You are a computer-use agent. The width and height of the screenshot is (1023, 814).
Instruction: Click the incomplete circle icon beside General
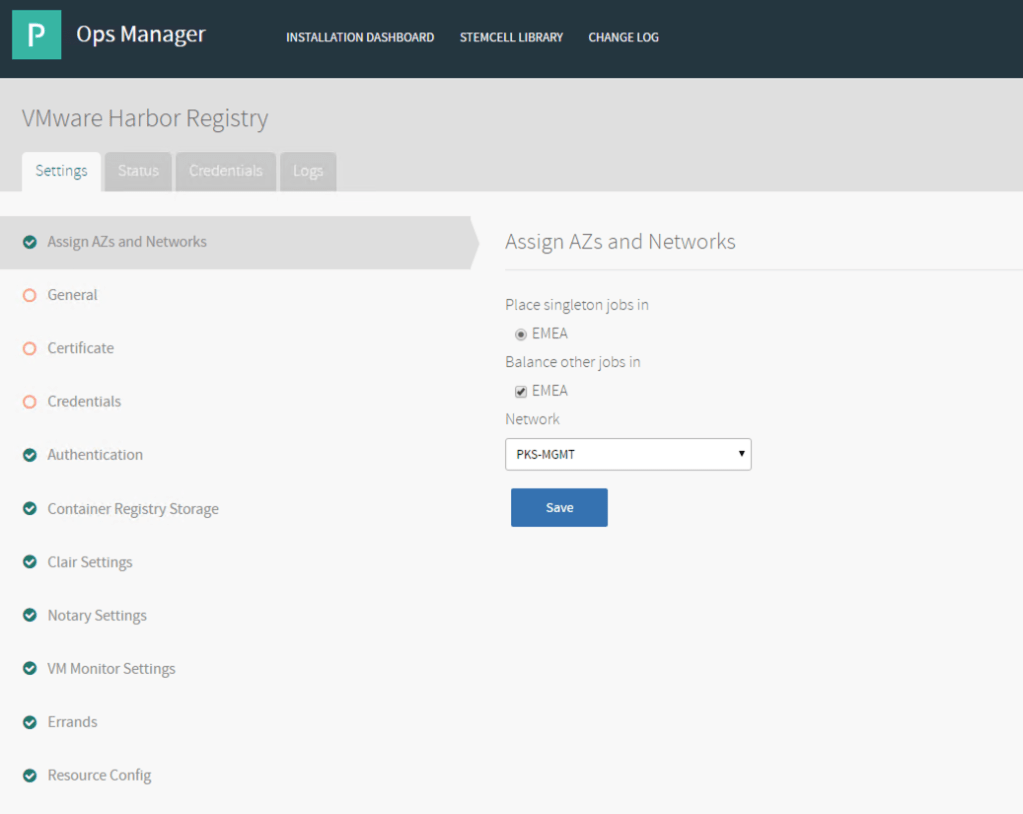[x=30, y=295]
